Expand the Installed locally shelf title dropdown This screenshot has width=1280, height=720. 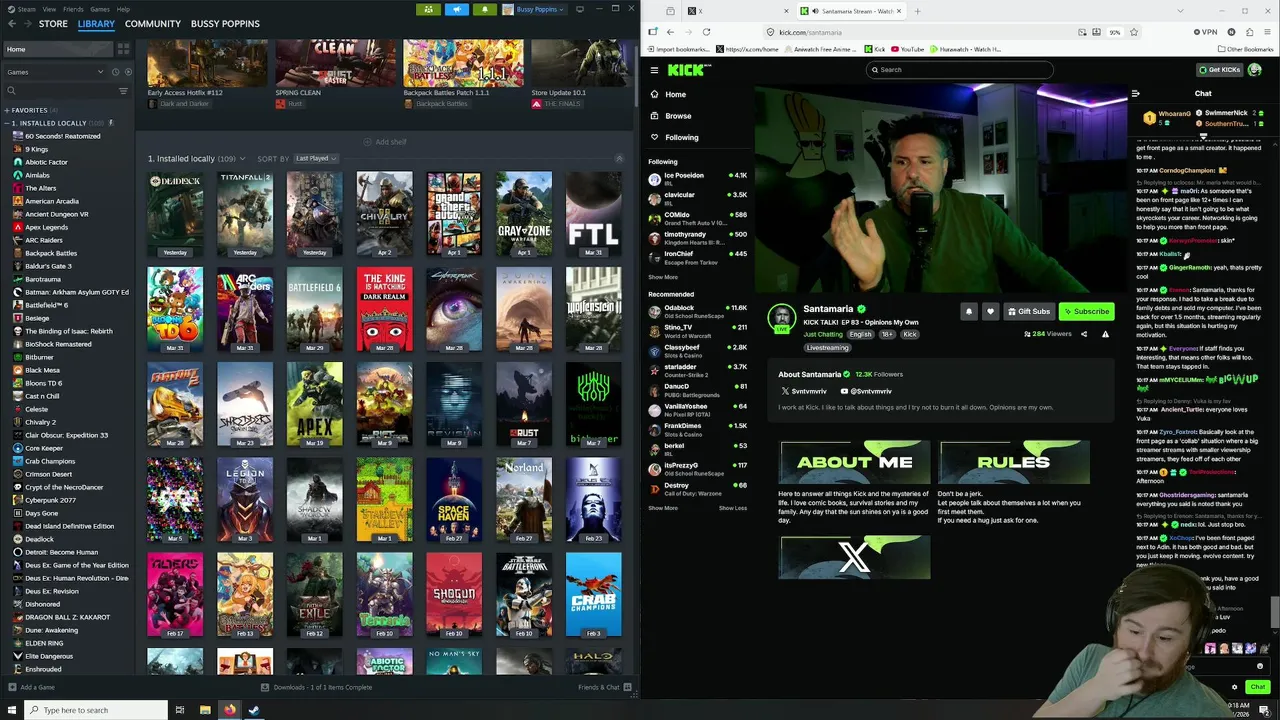point(241,159)
